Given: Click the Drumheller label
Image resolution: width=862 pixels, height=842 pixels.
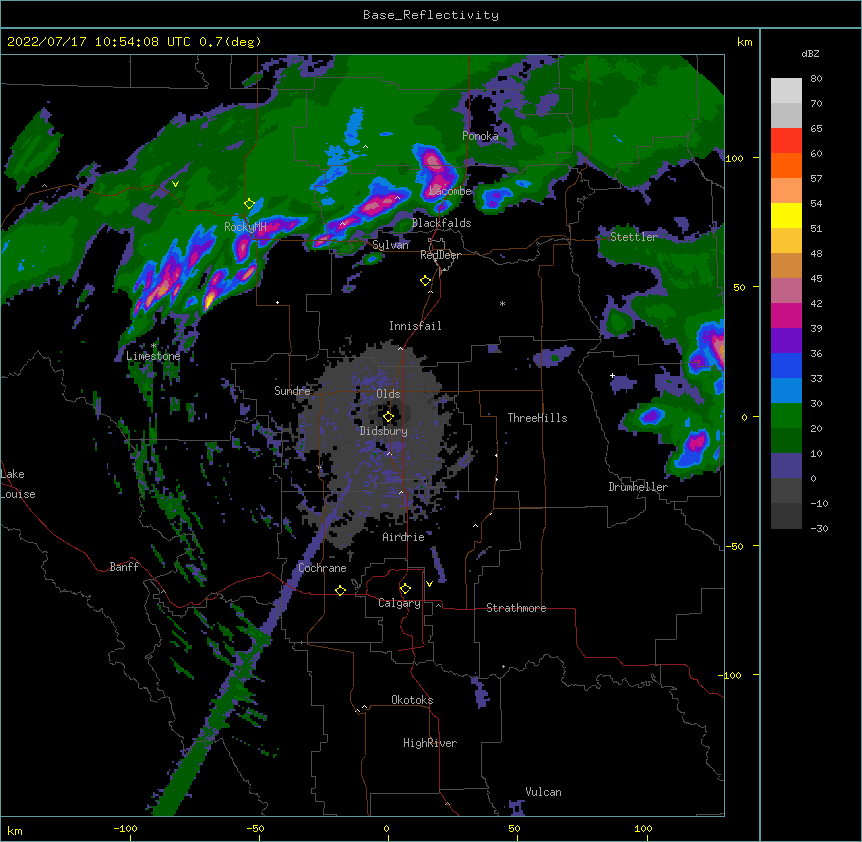Looking at the screenshot, I should click(x=638, y=487).
